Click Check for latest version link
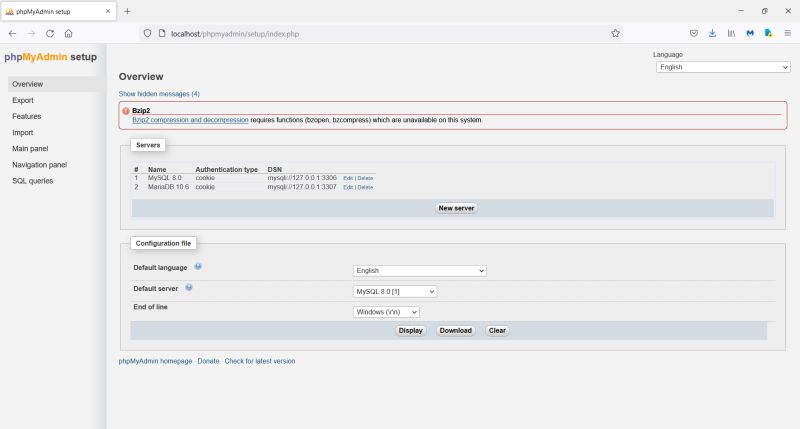The image size is (800, 429). pyautogui.click(x=260, y=361)
